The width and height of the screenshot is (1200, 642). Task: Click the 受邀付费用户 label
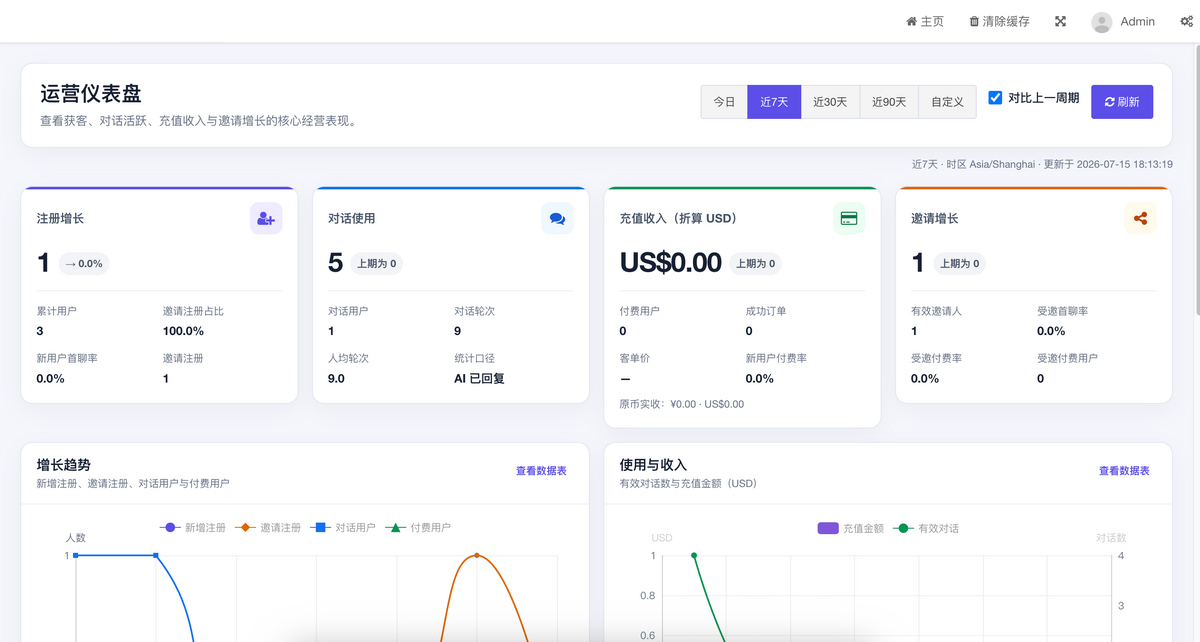point(1068,358)
